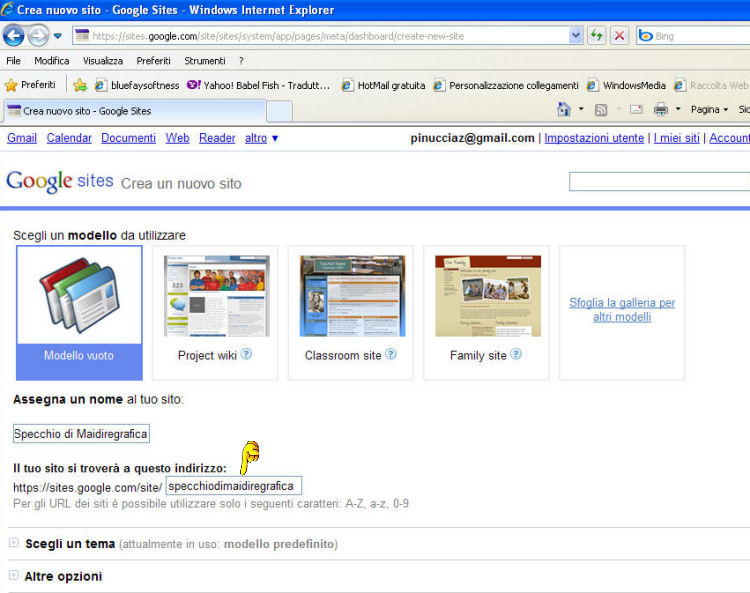Select the Classroom site template thumbnail
The height and width of the screenshot is (593, 750).
[x=353, y=296]
